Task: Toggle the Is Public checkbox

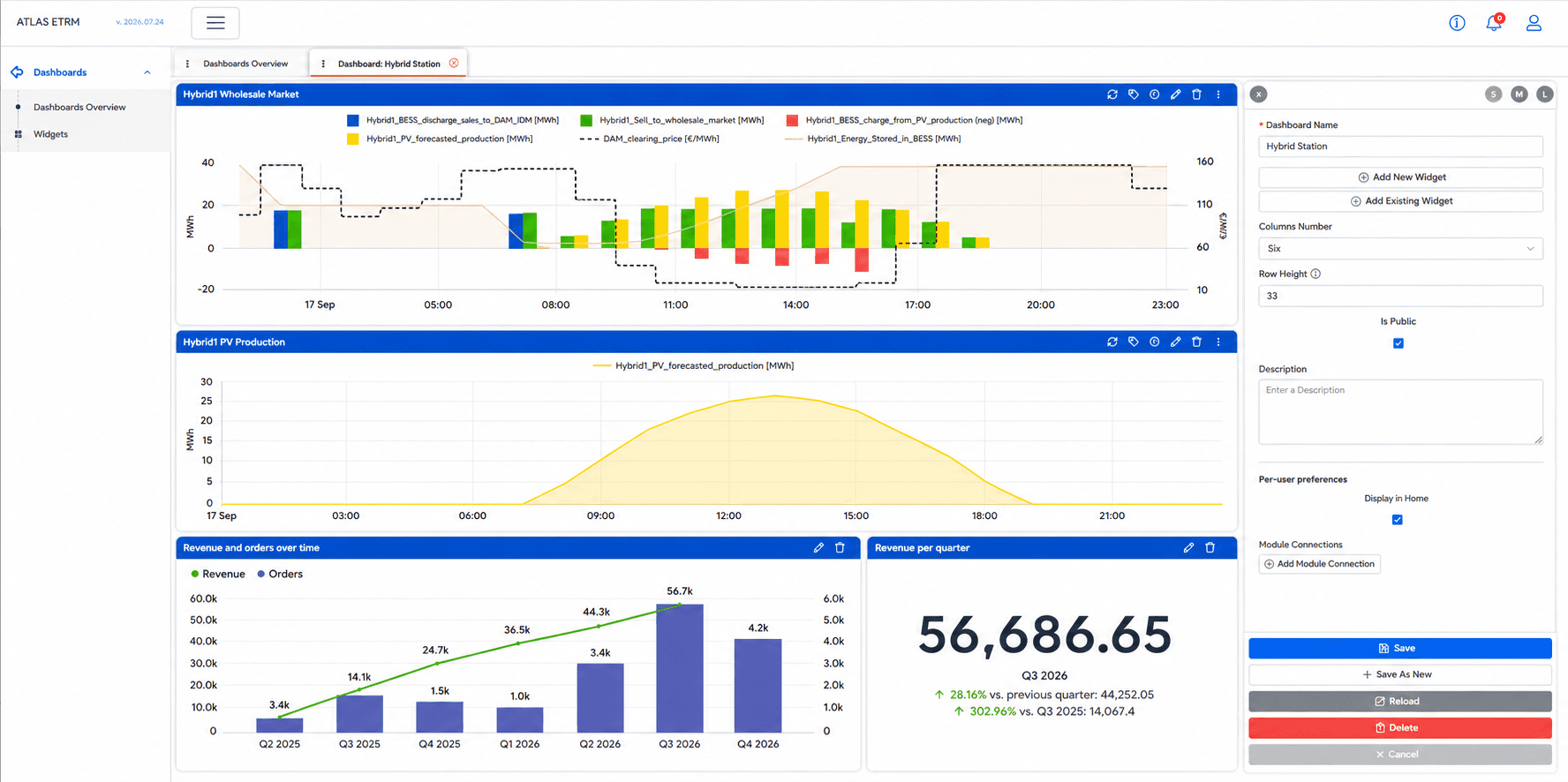Action: coord(1398,343)
